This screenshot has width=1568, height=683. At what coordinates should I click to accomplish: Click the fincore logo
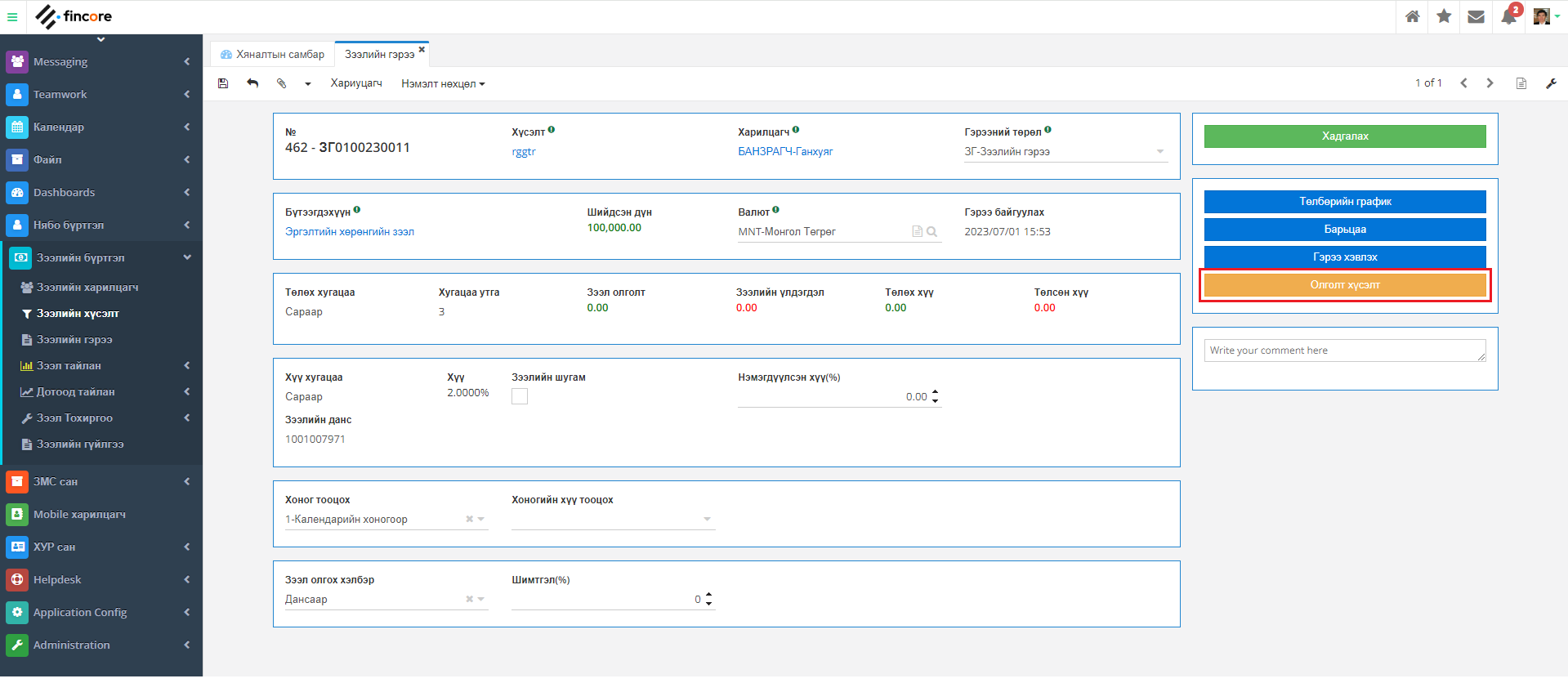74,16
